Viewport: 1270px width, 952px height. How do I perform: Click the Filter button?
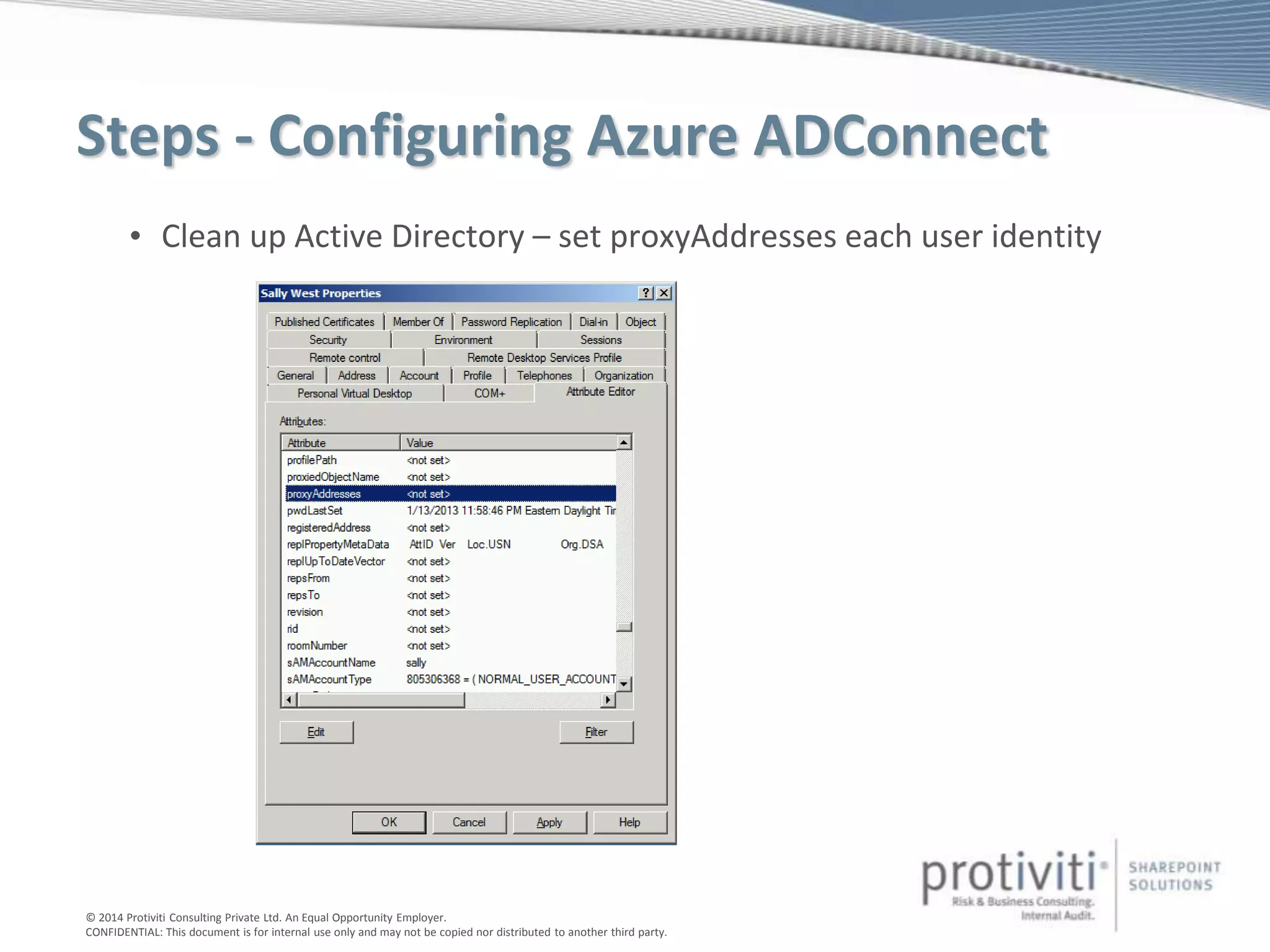pyautogui.click(x=597, y=732)
